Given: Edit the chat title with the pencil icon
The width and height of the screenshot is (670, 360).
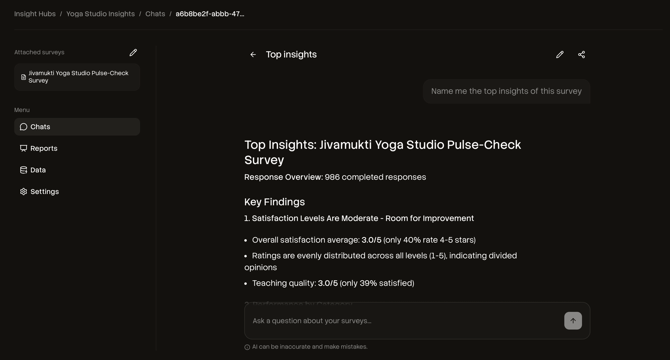Looking at the screenshot, I should (x=560, y=55).
